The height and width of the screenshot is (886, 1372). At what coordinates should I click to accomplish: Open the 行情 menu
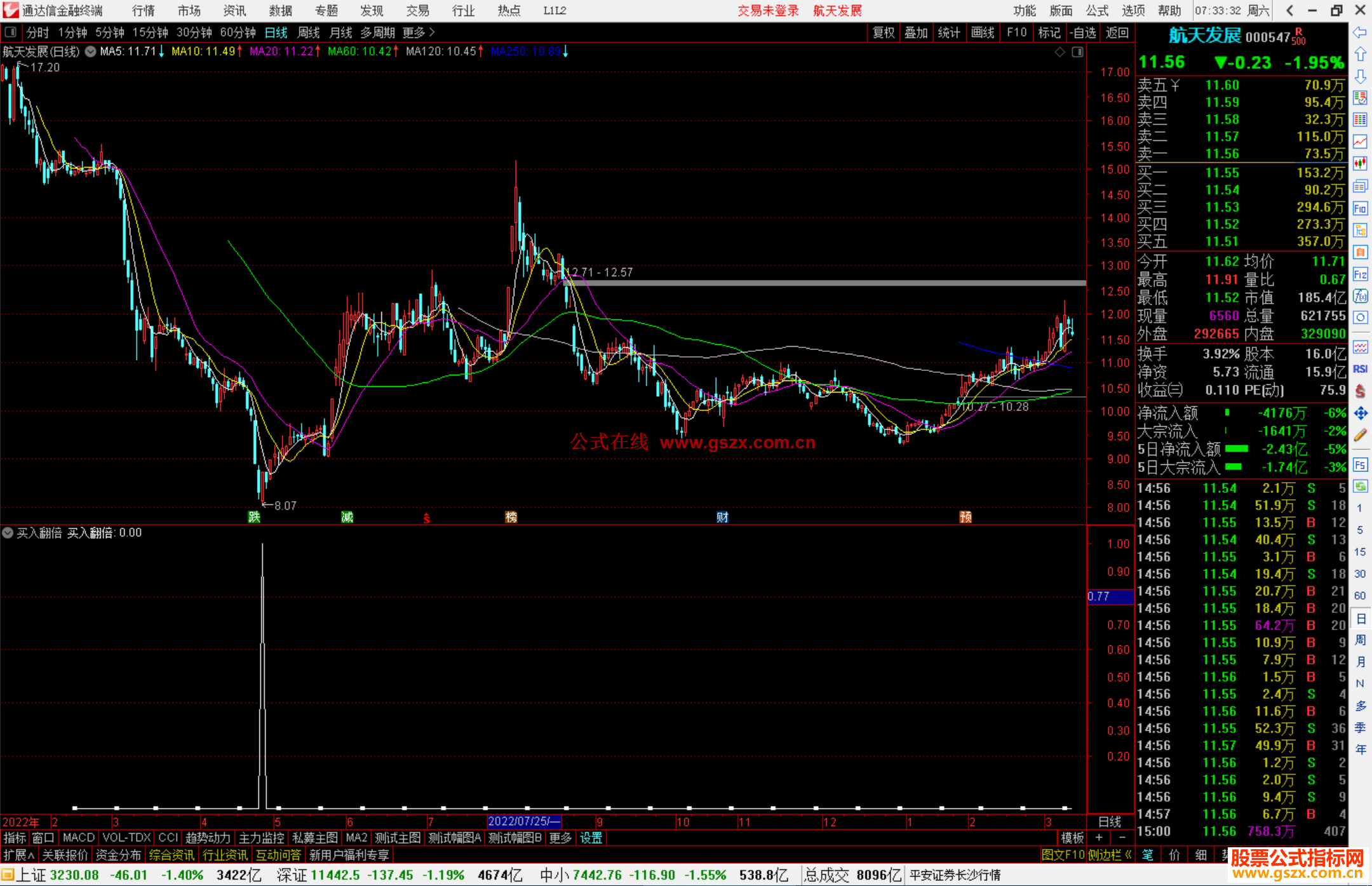(144, 11)
